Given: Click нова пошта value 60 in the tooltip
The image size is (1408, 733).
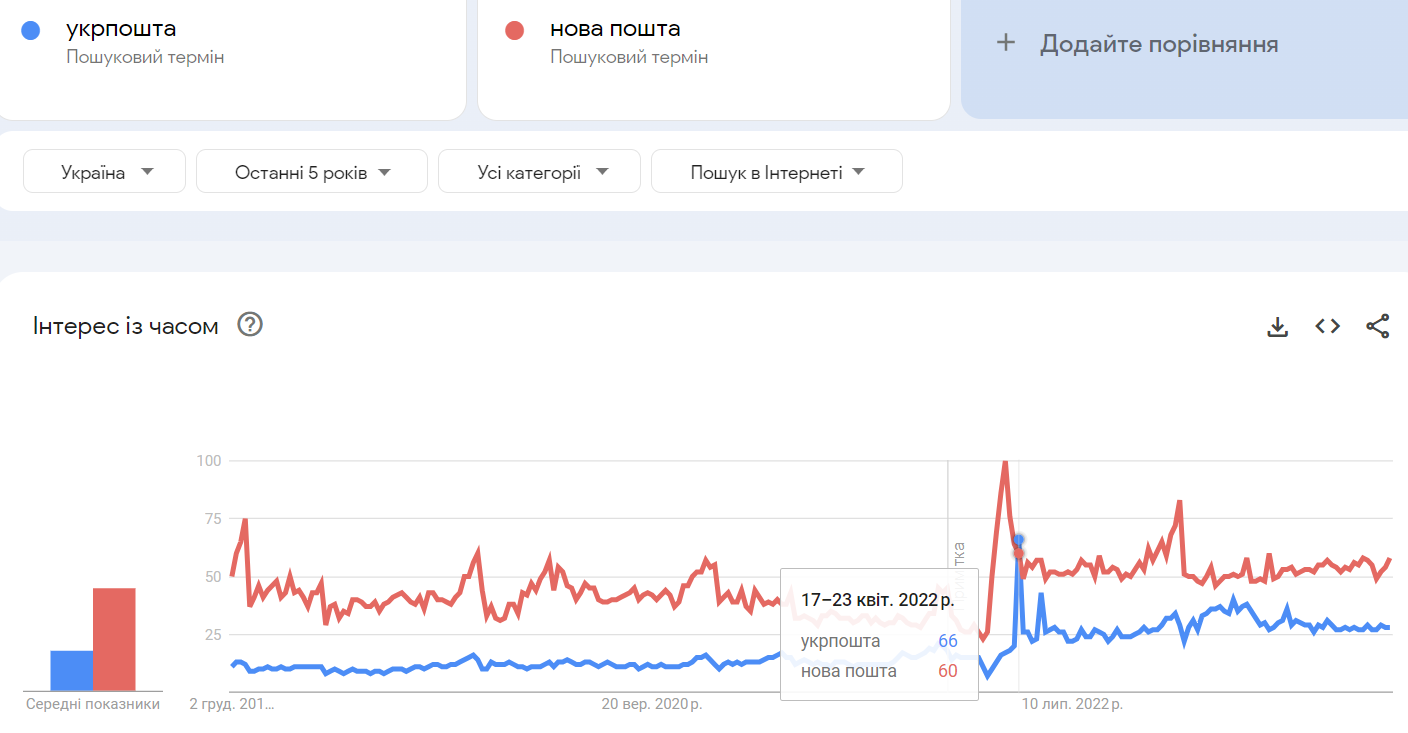Looking at the screenshot, I should (x=945, y=670).
